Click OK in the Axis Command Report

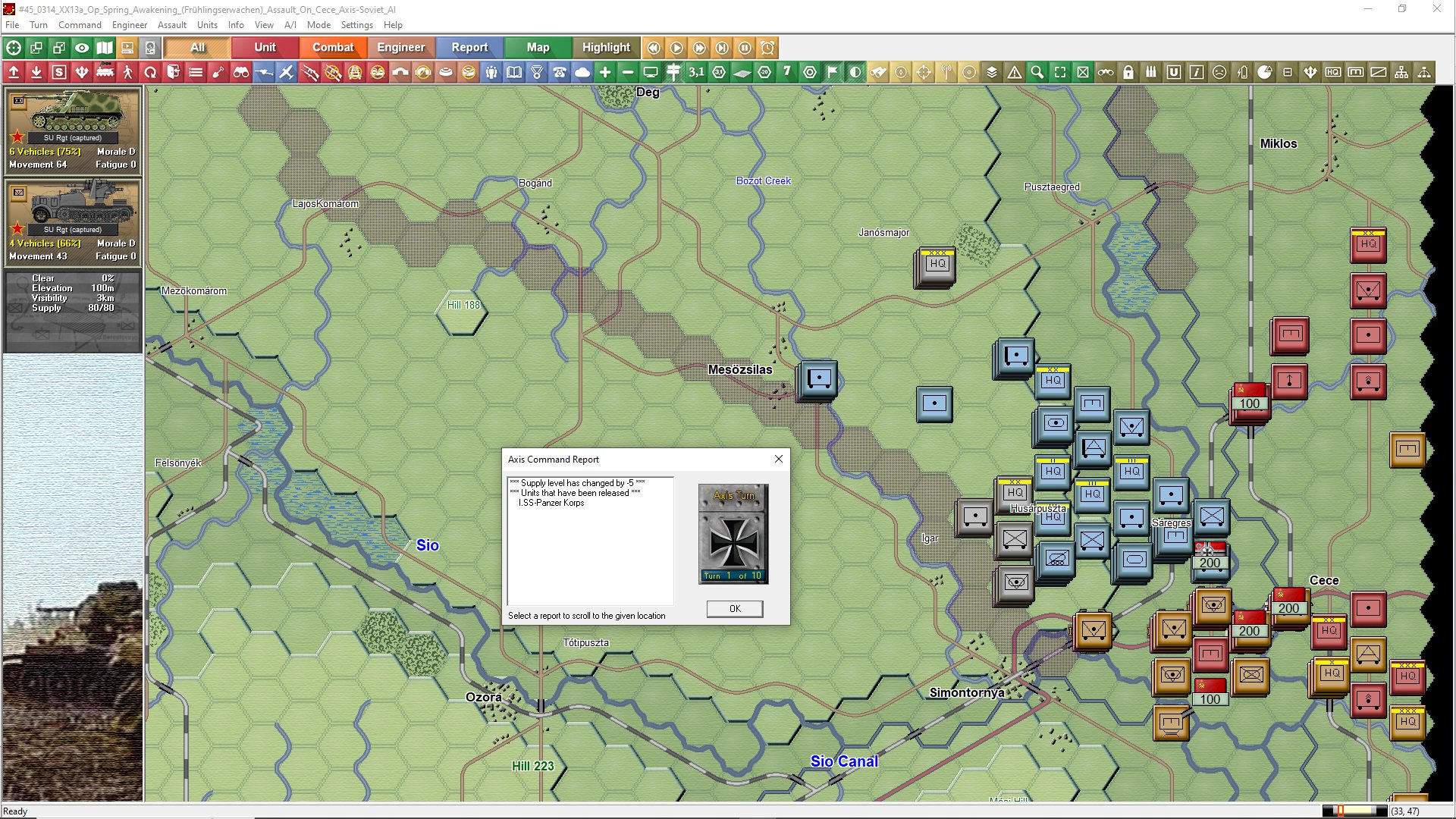[x=734, y=608]
